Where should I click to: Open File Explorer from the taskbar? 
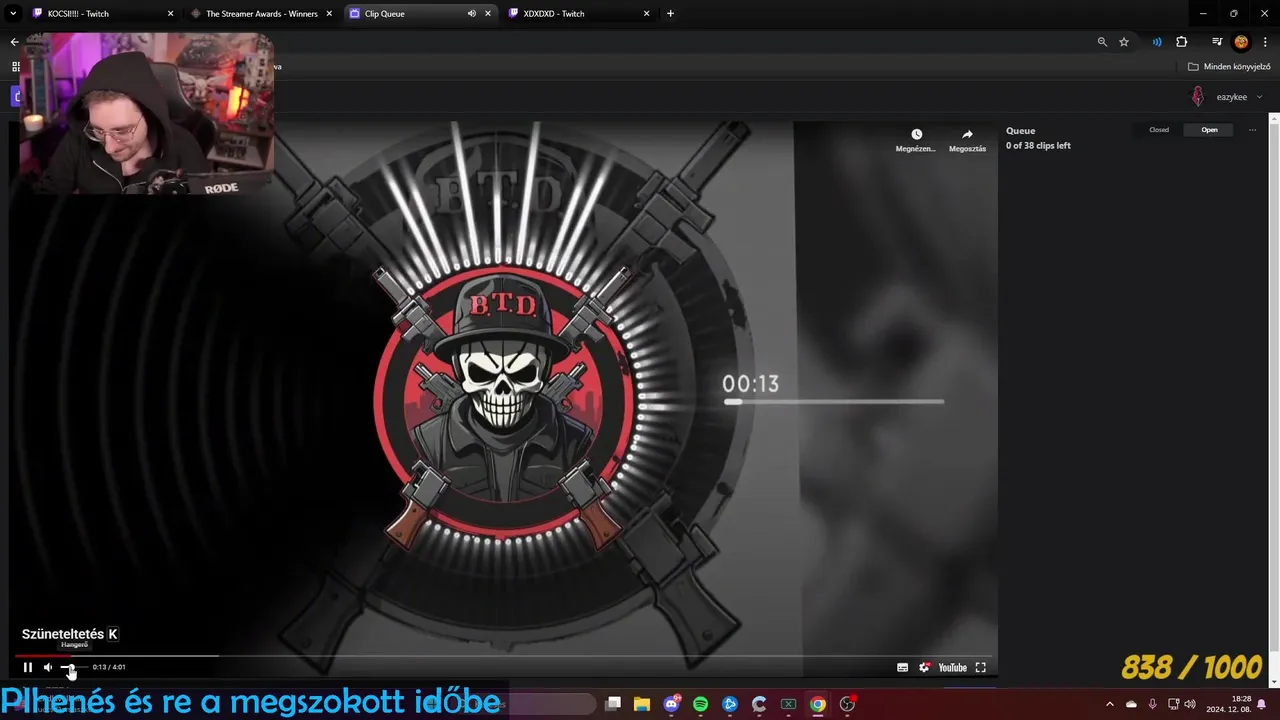click(x=642, y=704)
